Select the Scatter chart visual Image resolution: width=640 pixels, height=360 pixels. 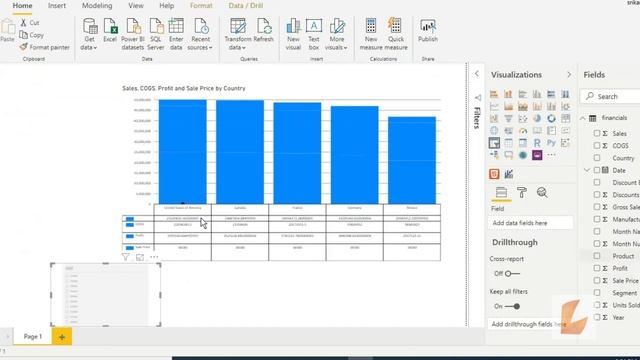(x=522, y=119)
